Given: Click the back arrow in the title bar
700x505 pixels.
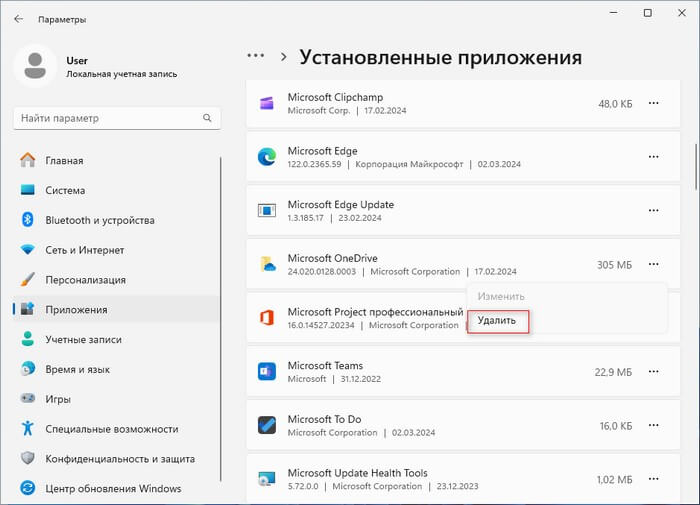Looking at the screenshot, I should pos(19,19).
